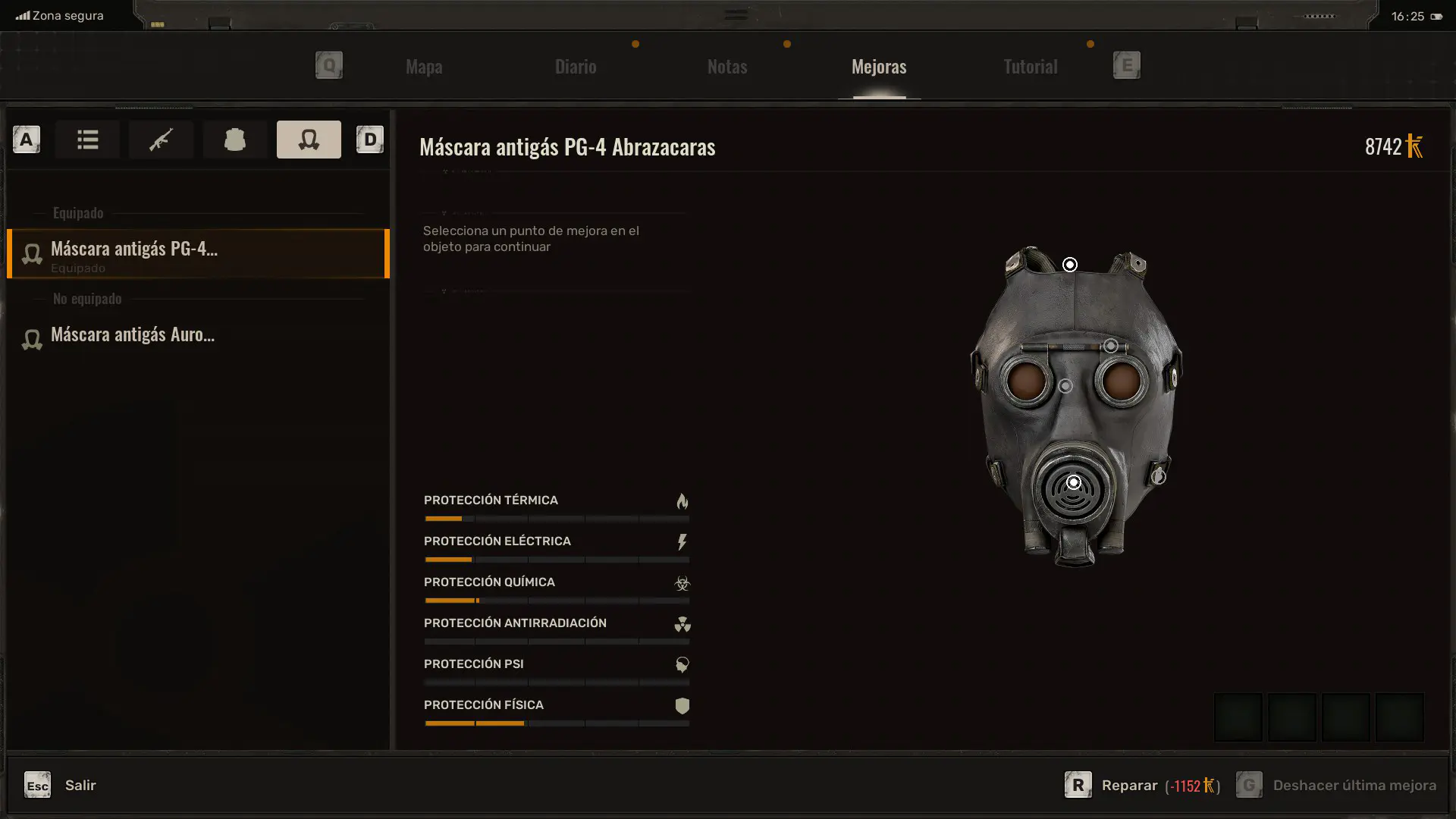
Task: Click the Q key previous-tab icon
Action: click(x=329, y=65)
